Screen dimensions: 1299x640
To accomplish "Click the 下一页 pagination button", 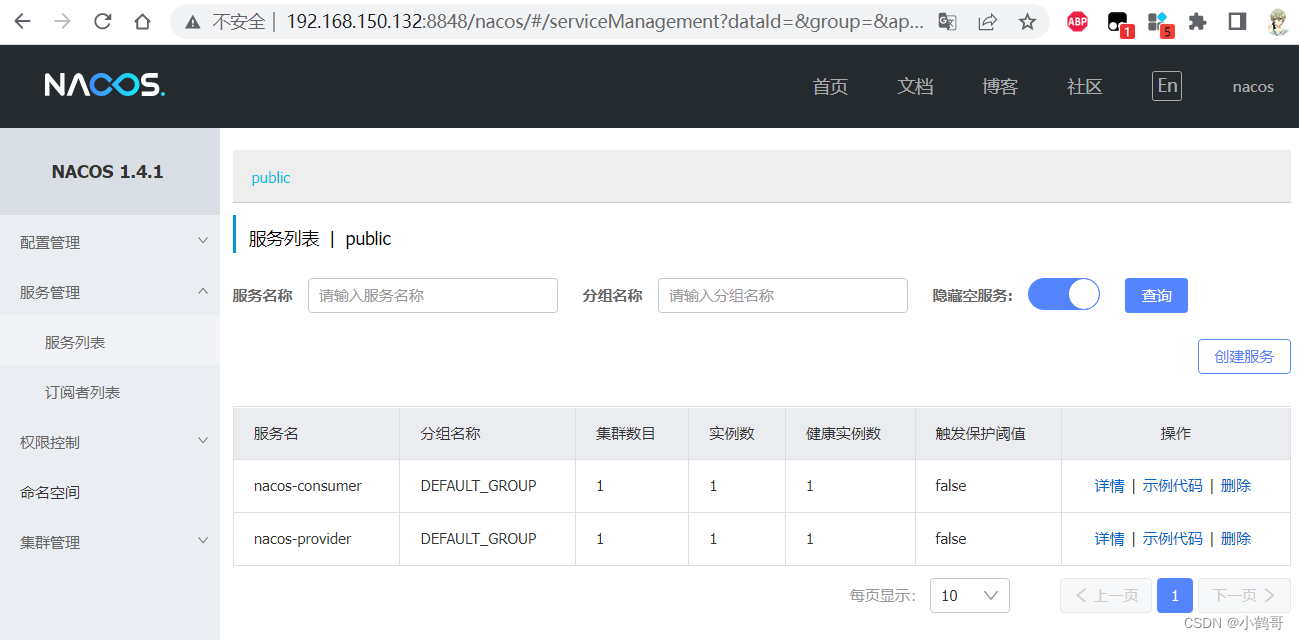I will click(1244, 595).
